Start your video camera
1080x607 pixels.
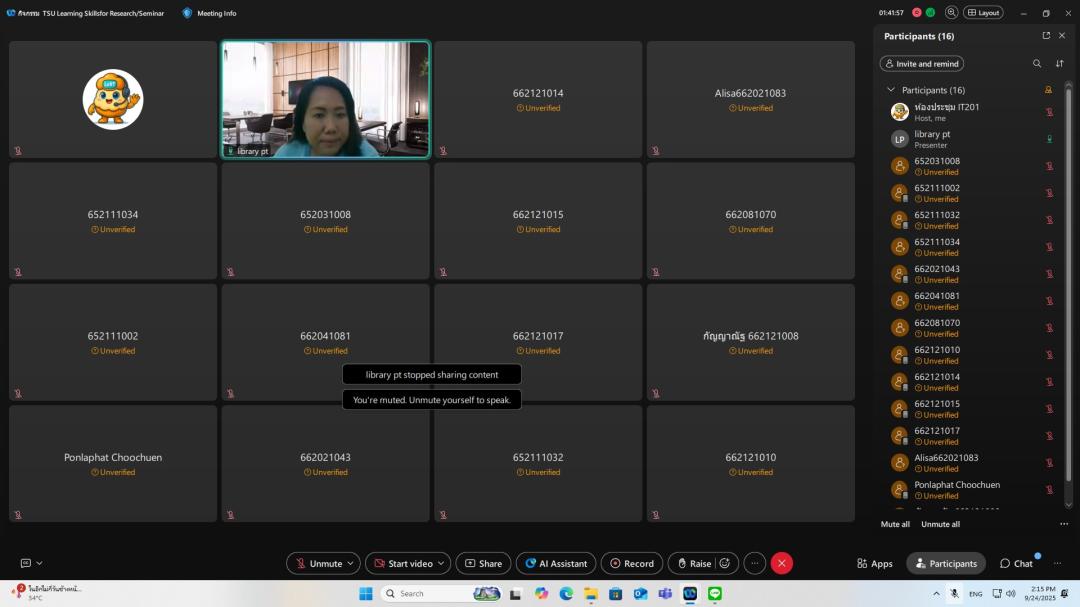coord(403,563)
